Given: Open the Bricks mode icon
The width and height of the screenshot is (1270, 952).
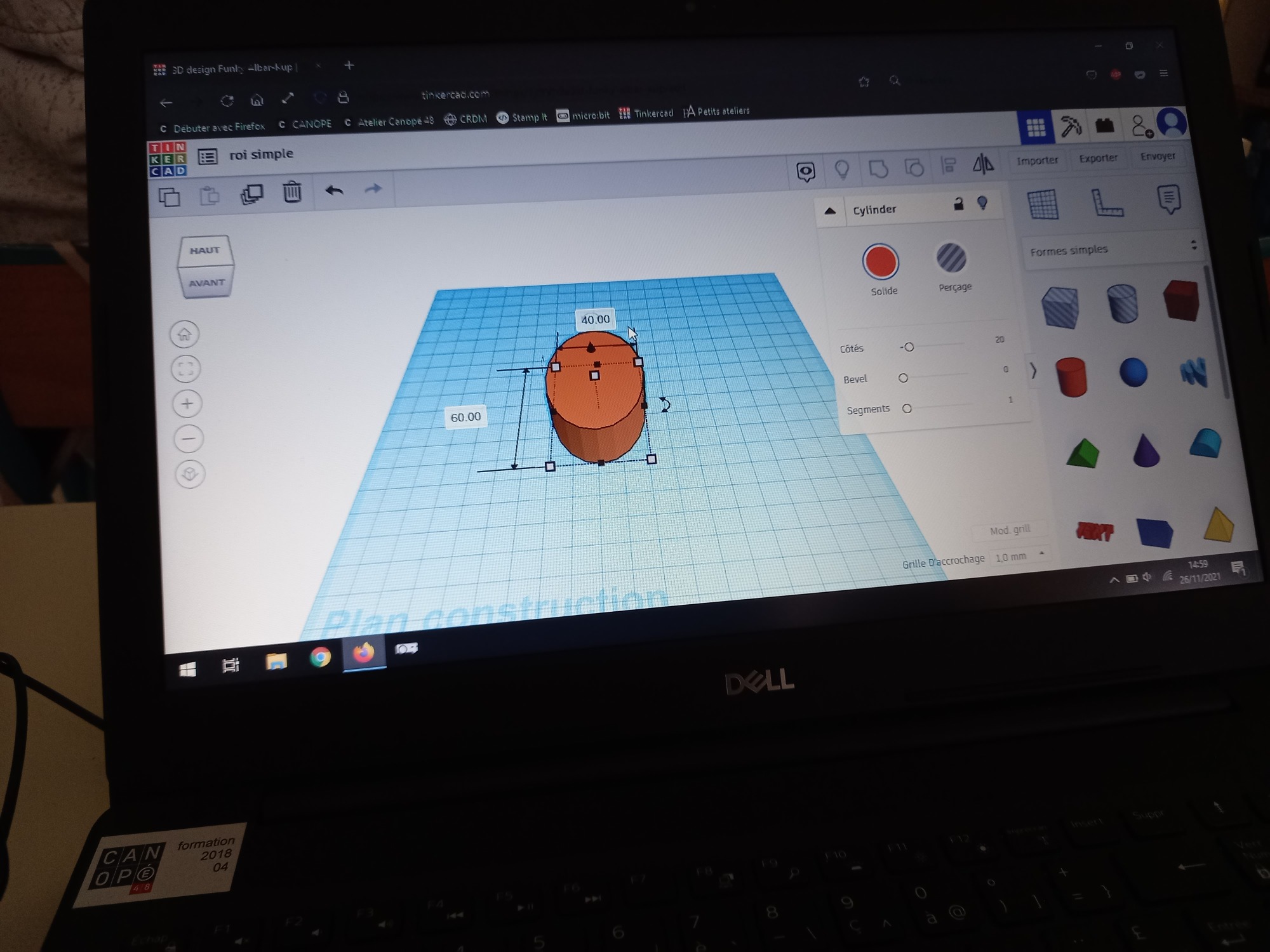Looking at the screenshot, I should [1105, 125].
